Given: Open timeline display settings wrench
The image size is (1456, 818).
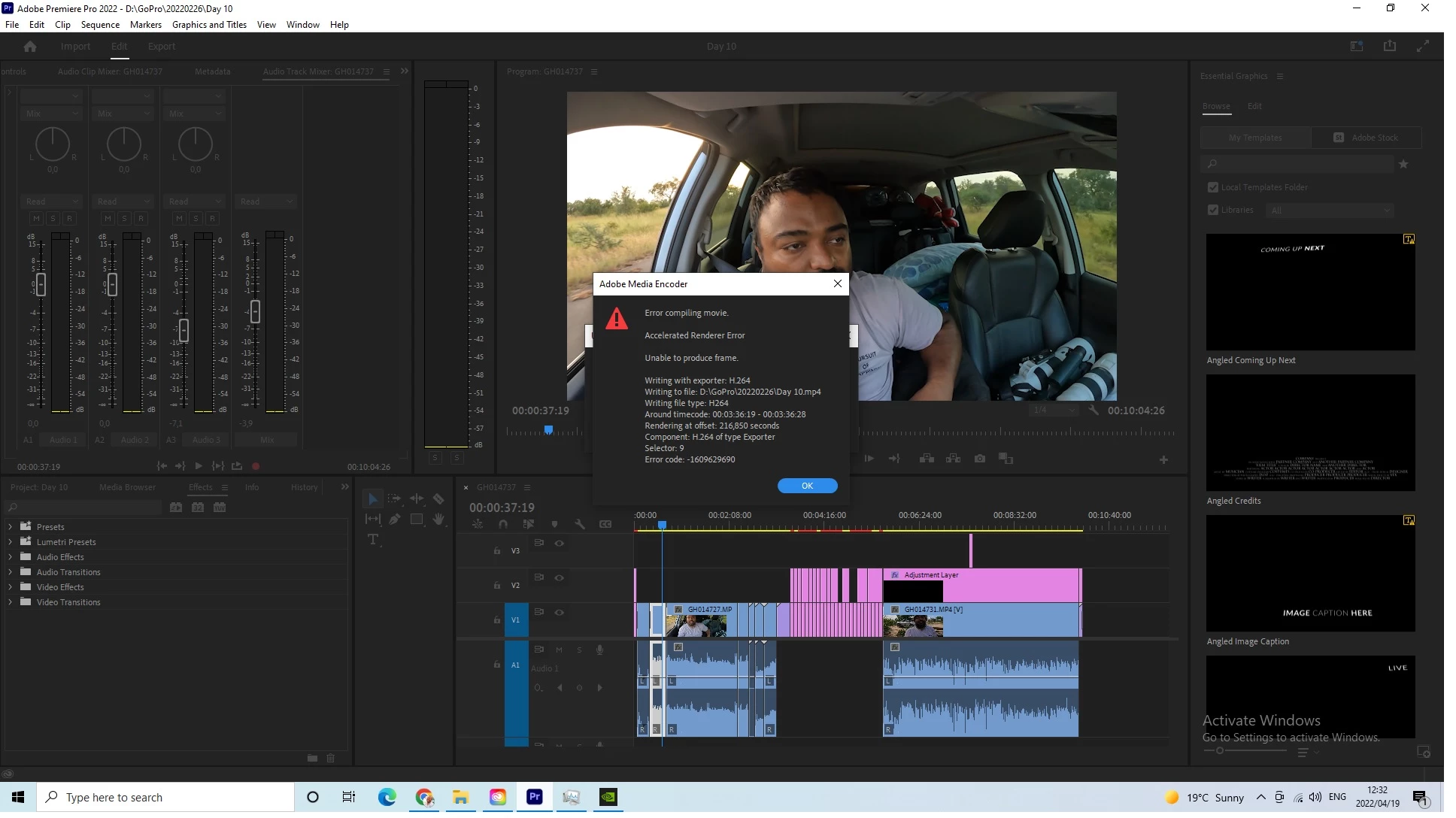Looking at the screenshot, I should pos(580,524).
